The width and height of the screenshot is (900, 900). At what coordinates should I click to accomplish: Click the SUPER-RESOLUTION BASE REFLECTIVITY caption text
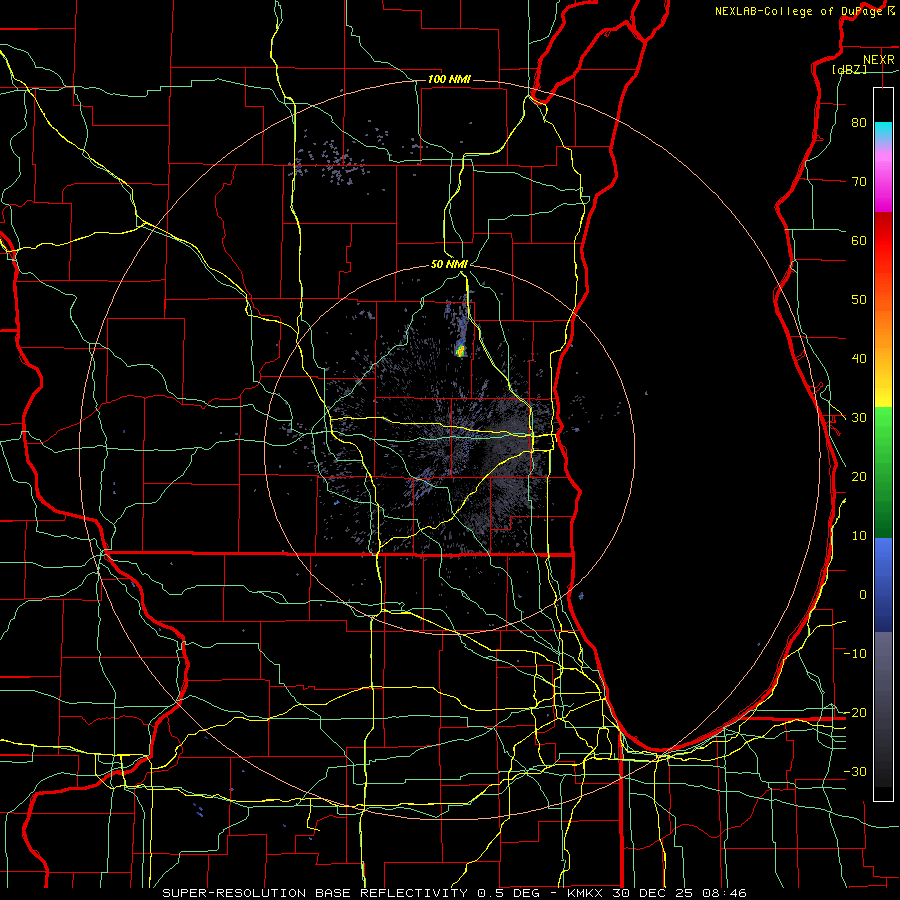pos(315,893)
